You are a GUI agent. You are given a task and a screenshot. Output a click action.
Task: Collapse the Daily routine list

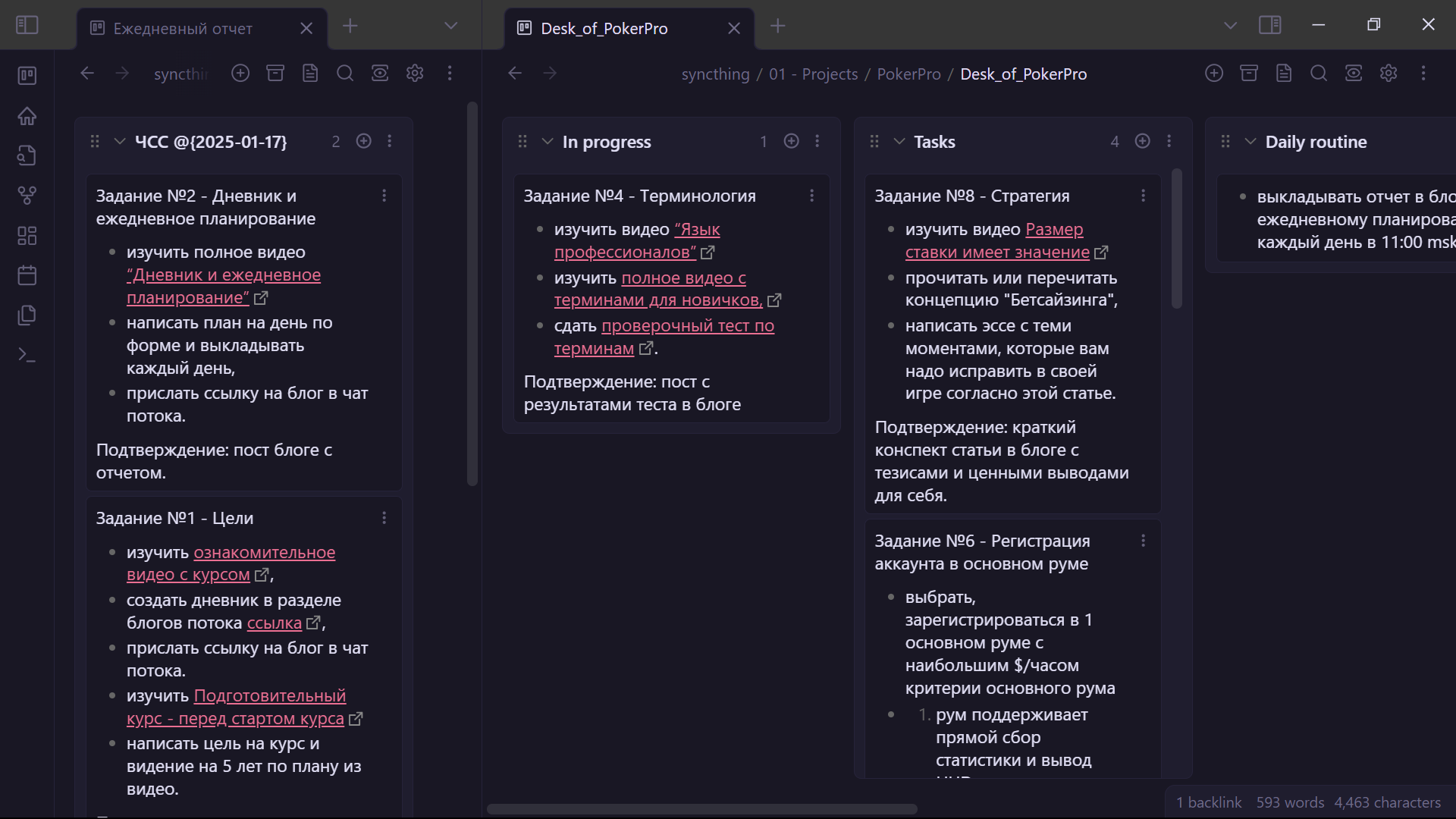1250,141
